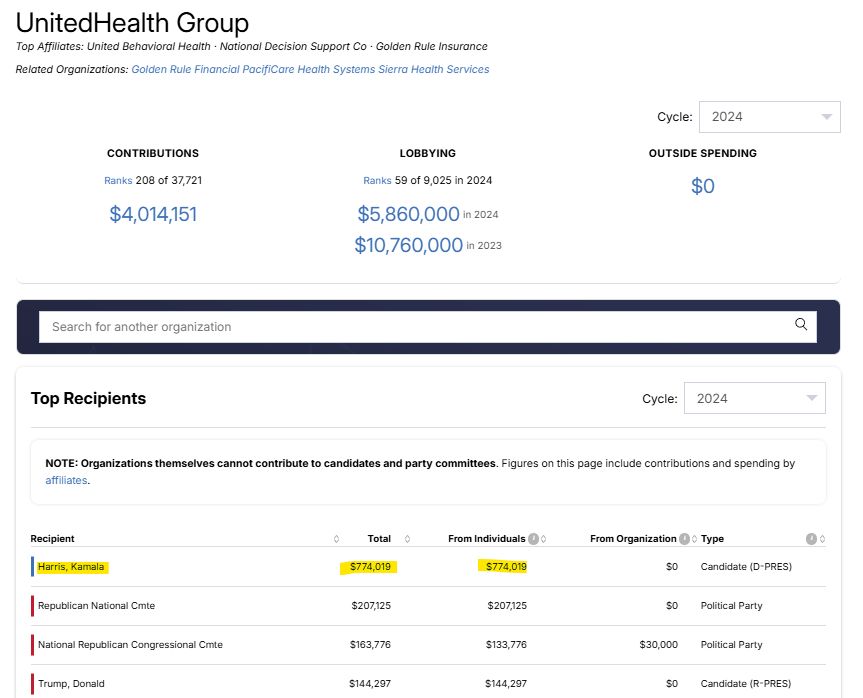Click NRCC total $163,776 cell
Screen dimensions: 863x698
pyautogui.click(x=370, y=645)
